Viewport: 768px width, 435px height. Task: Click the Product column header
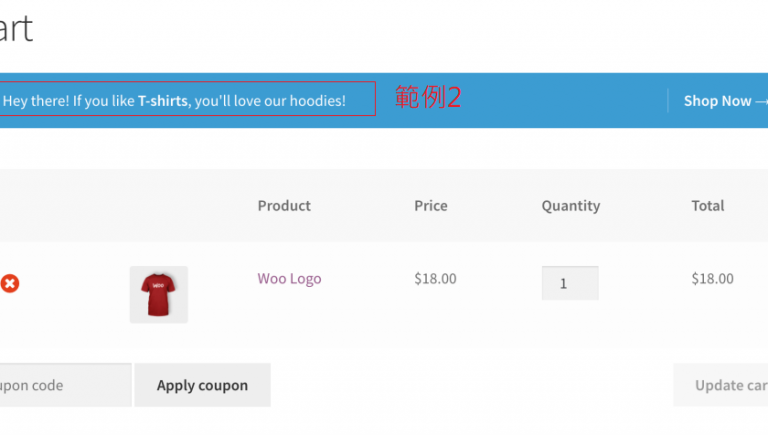pos(284,206)
